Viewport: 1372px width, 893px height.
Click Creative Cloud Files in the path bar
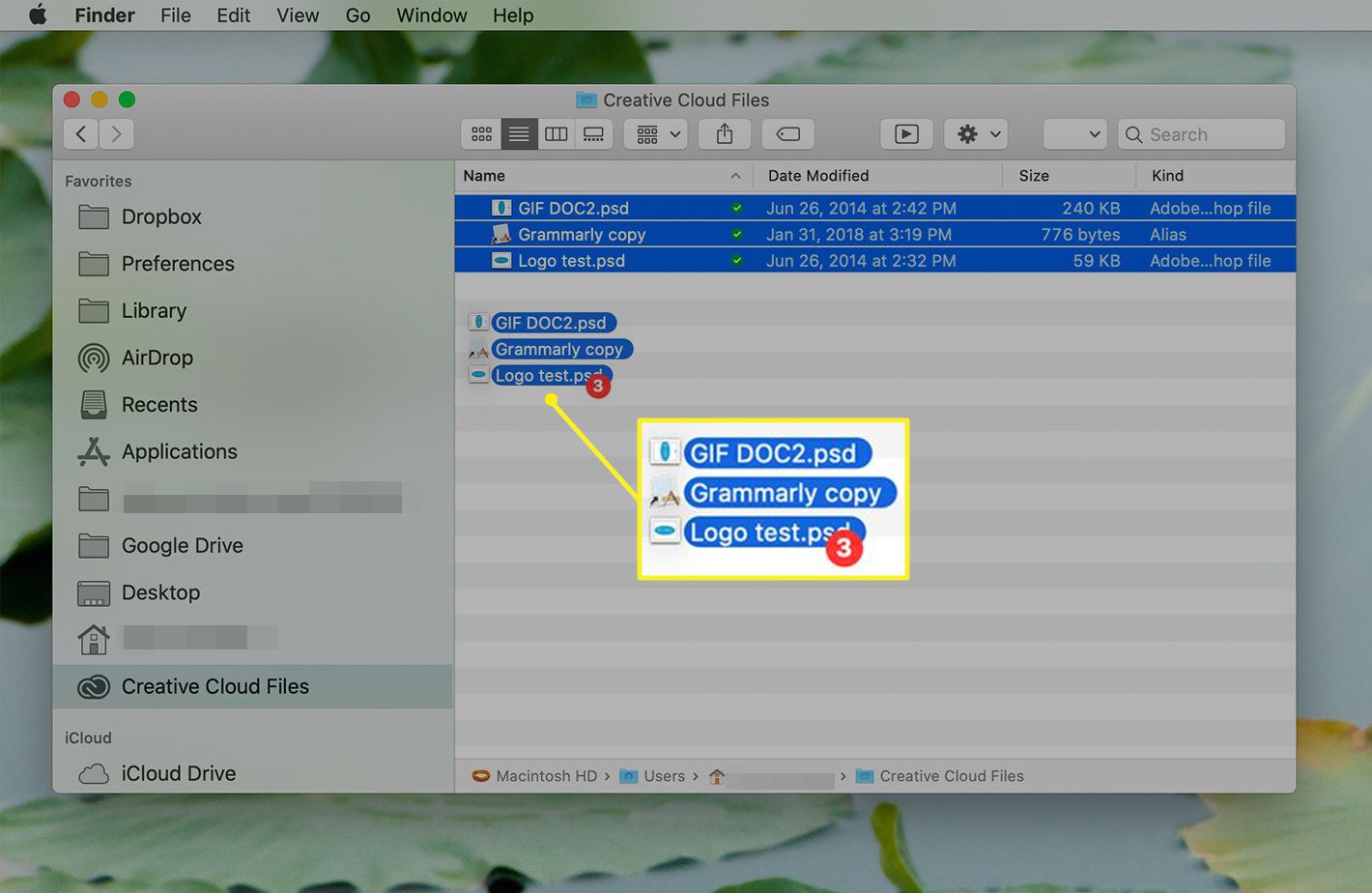click(939, 776)
